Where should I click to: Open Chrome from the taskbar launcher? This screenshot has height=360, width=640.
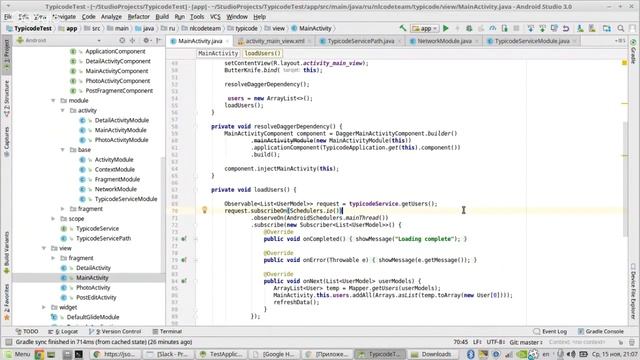[39, 354]
